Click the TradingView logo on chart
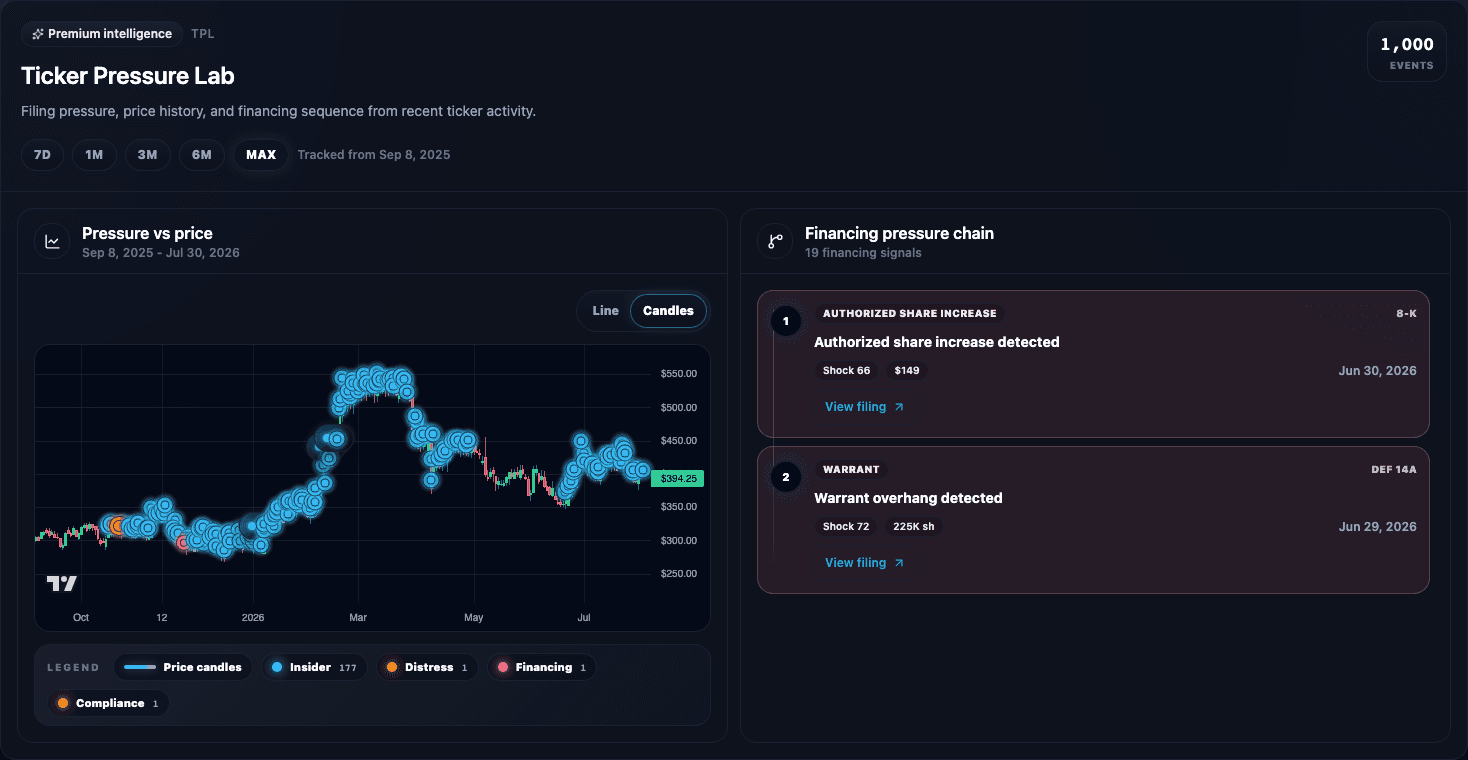Viewport: 1468px width, 760px height. click(62, 583)
